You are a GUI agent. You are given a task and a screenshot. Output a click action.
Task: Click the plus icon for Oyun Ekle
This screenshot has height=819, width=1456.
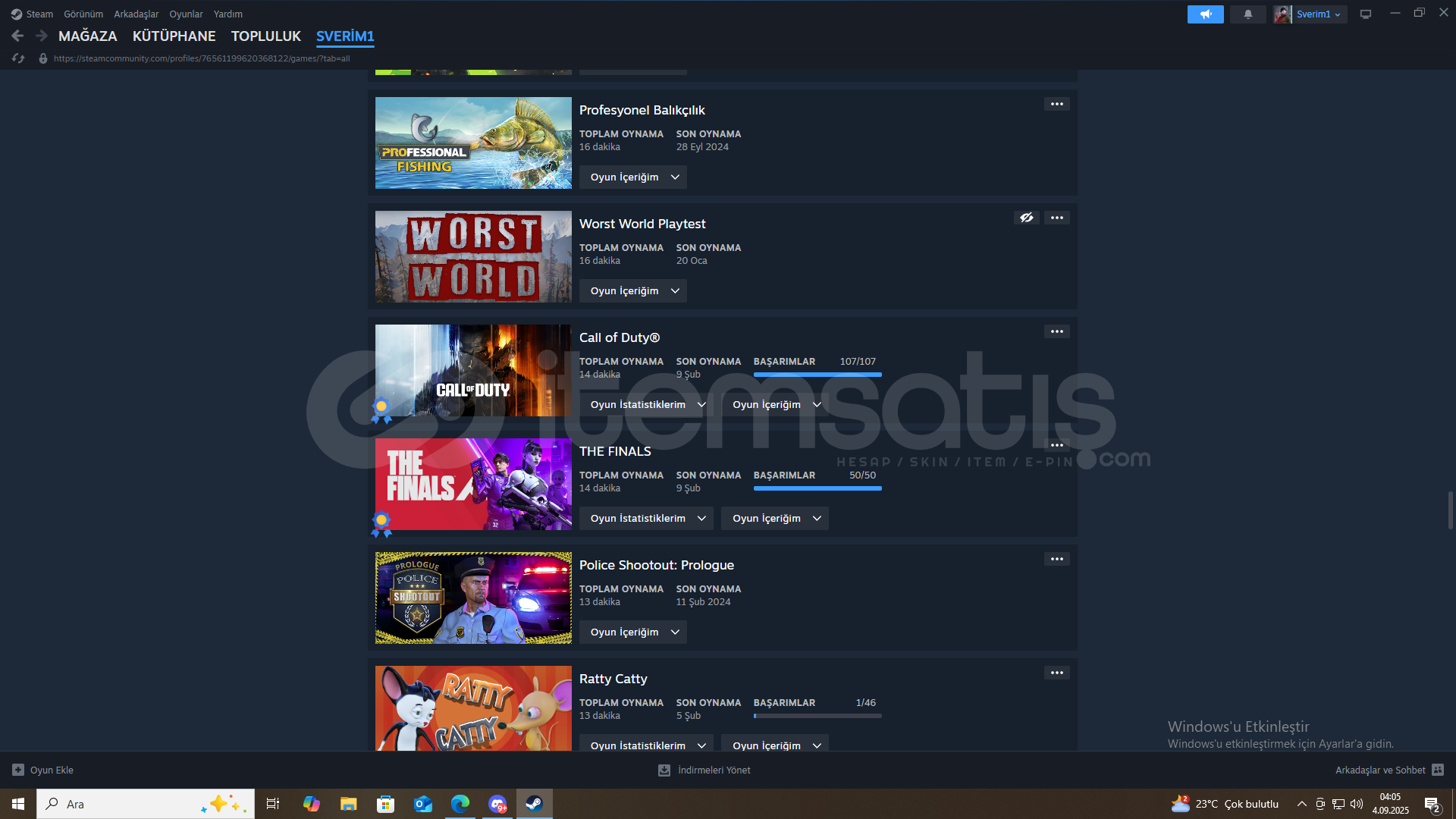point(18,770)
